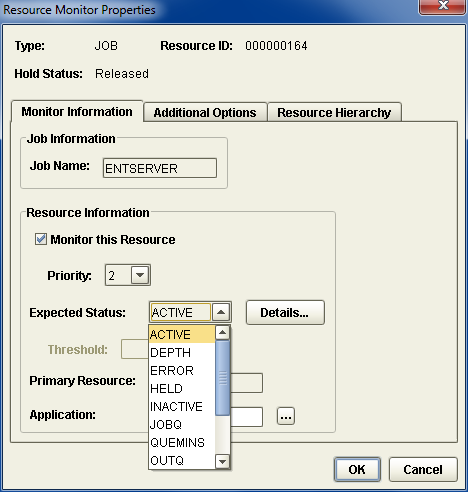This screenshot has height=492, width=468.
Task: Choose ERROR in the status list
Action: pos(182,370)
